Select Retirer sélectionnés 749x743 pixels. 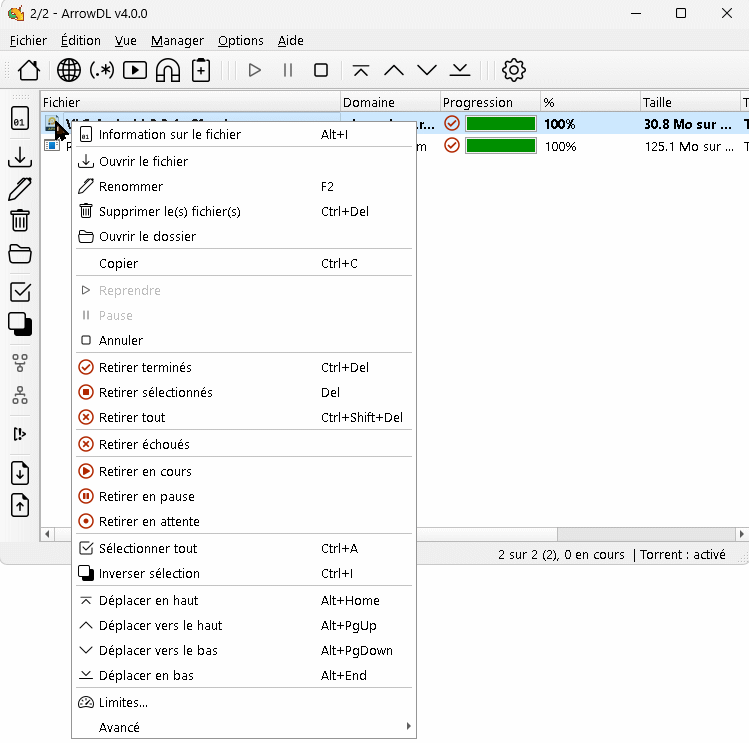click(244, 392)
